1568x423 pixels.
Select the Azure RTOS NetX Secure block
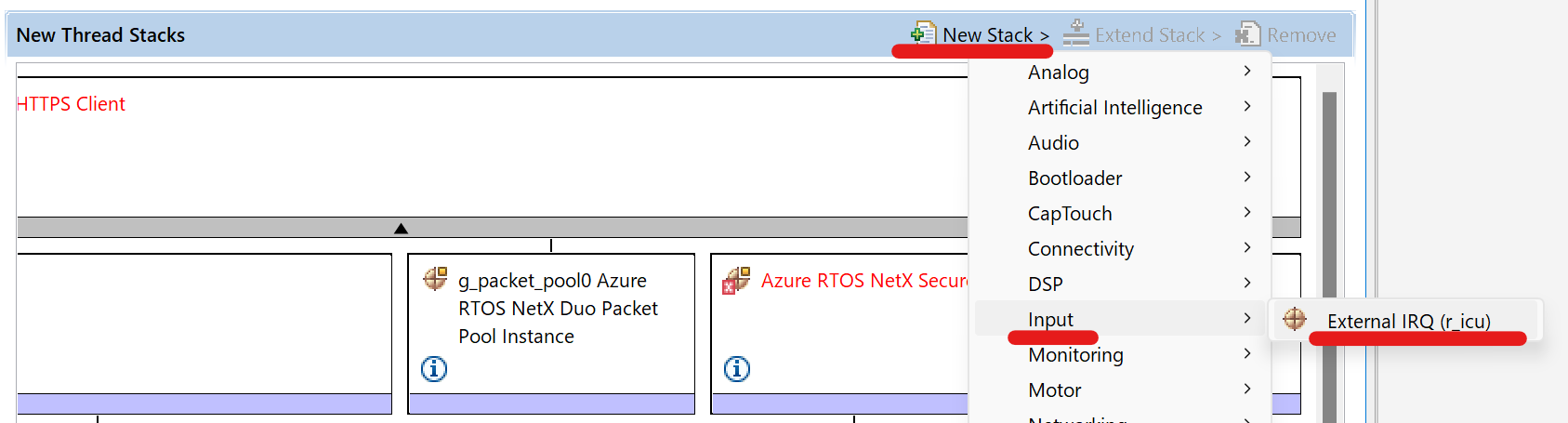coord(840,333)
